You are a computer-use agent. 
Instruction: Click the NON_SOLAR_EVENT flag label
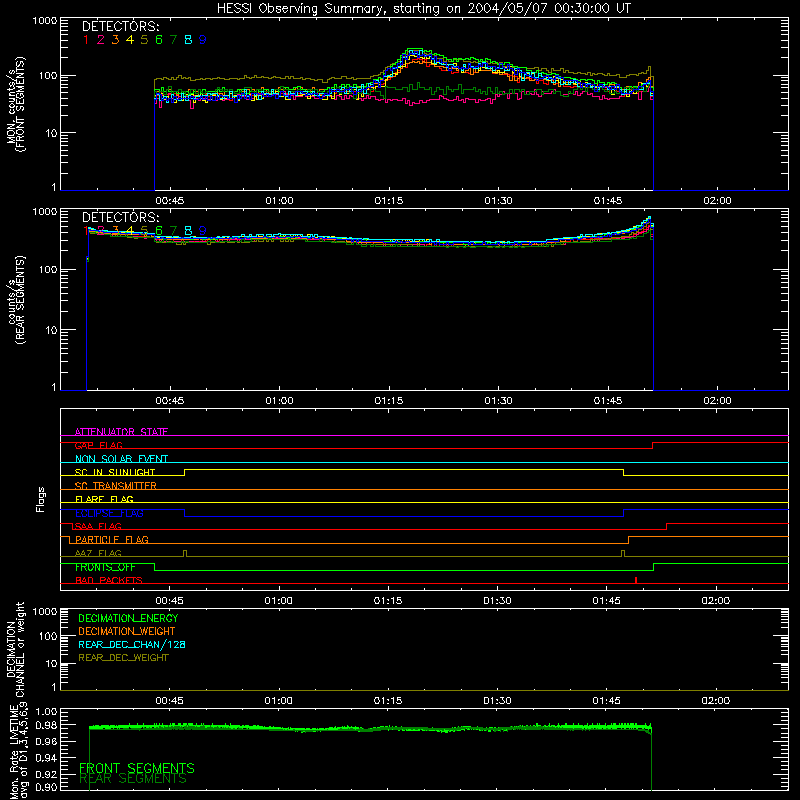[121, 459]
